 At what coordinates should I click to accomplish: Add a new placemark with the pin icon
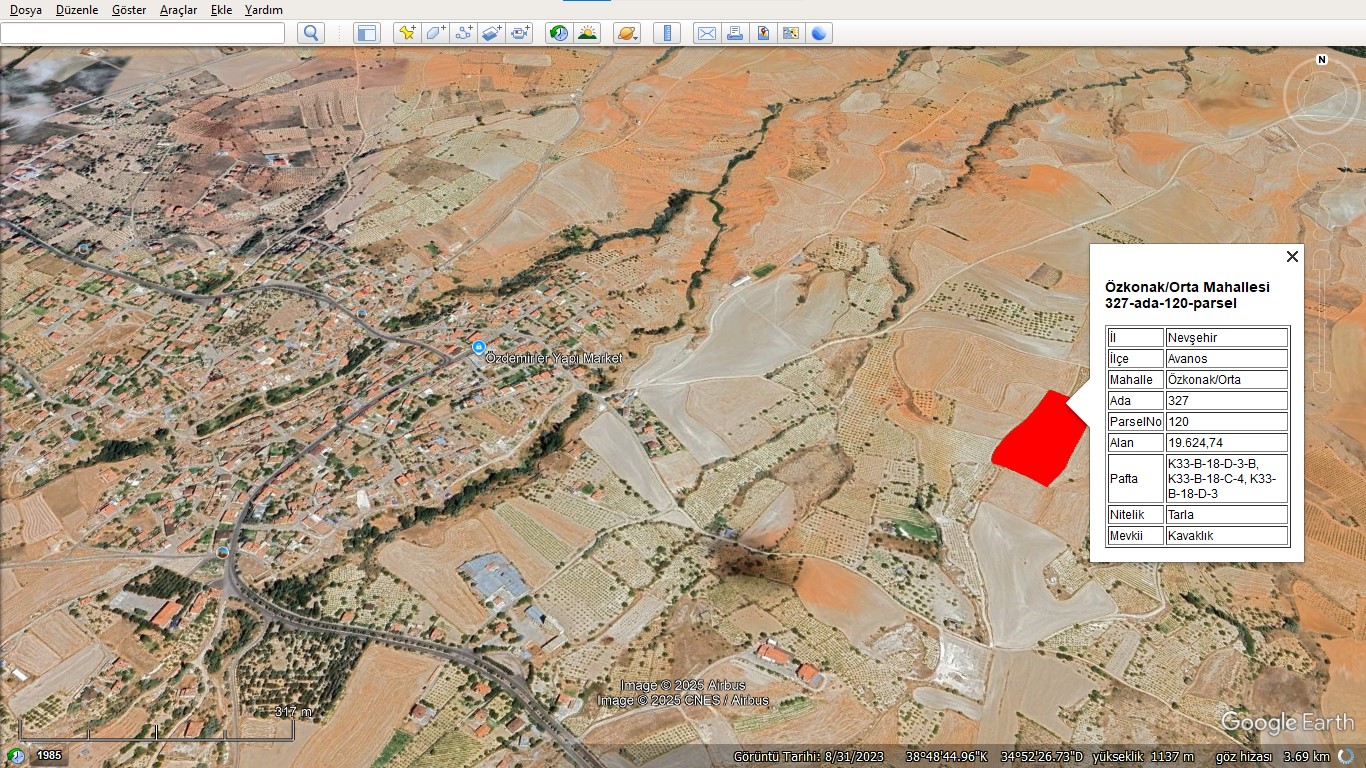(407, 33)
